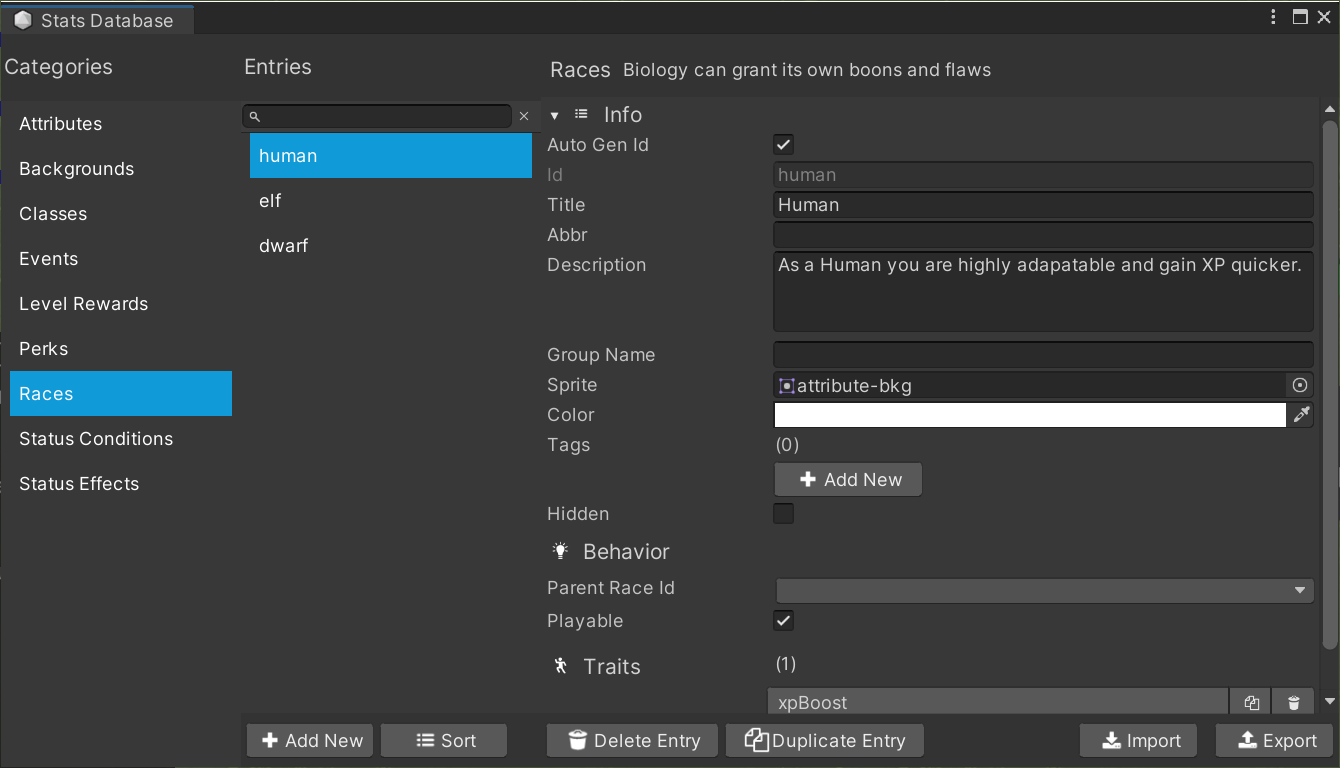Delete the xpBoost trait with trash icon
This screenshot has height=768, width=1340.
tap(1293, 702)
